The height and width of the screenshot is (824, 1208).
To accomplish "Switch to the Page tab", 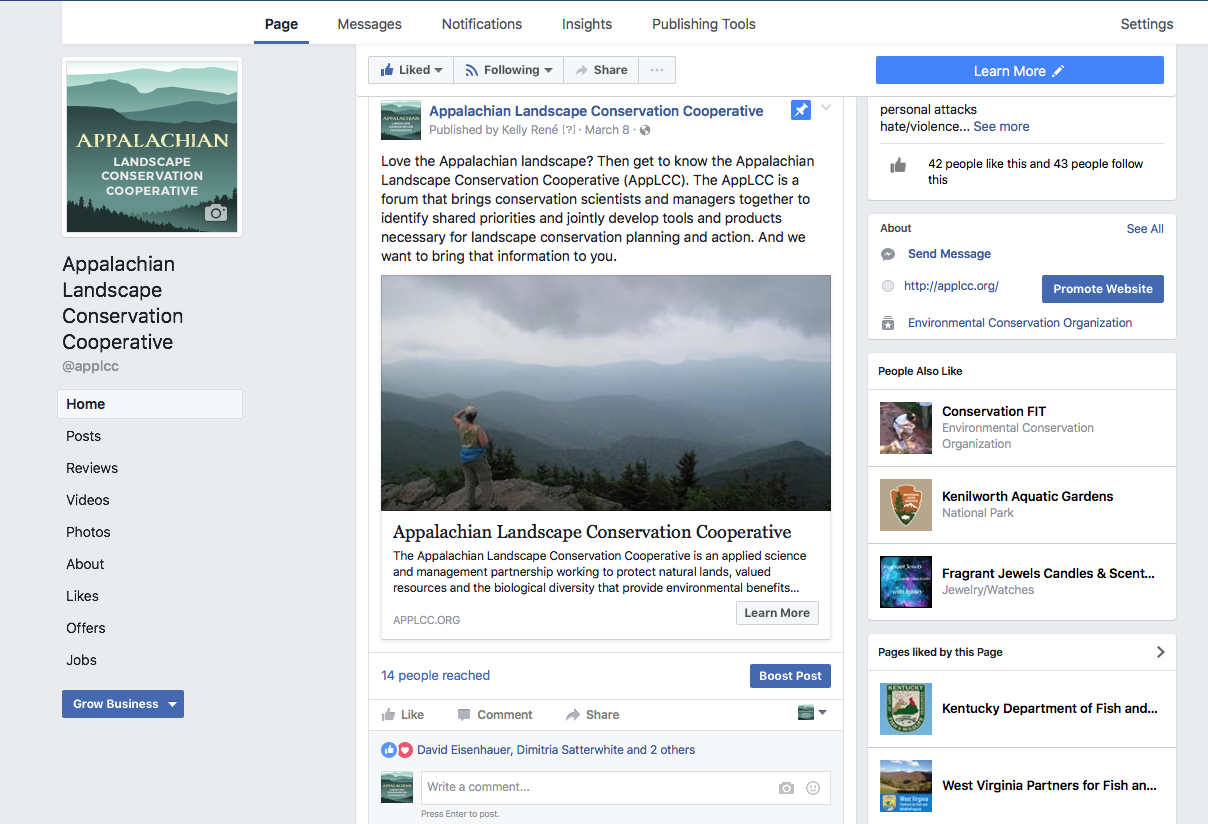I will click(x=281, y=24).
